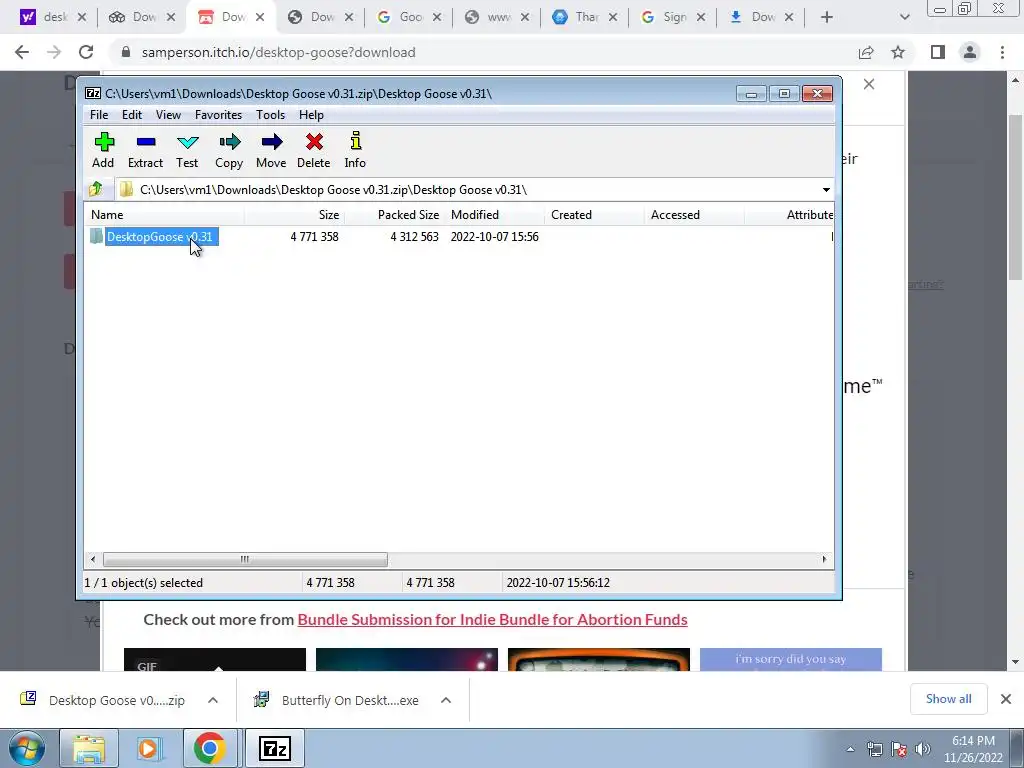Open Windows Explorer from the taskbar
This screenshot has height=768, width=1024.
click(x=89, y=749)
